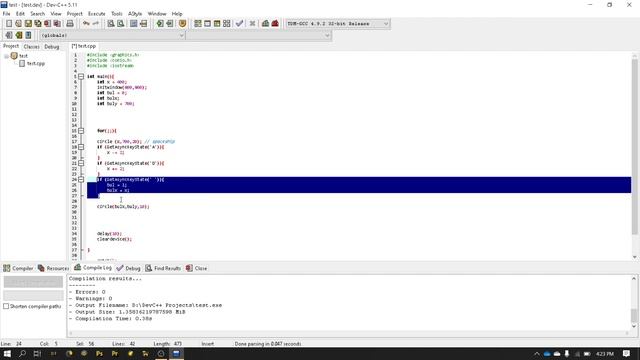This screenshot has height=360, width=640.
Task: Collapse the test project tree node
Action: (x=7, y=56)
